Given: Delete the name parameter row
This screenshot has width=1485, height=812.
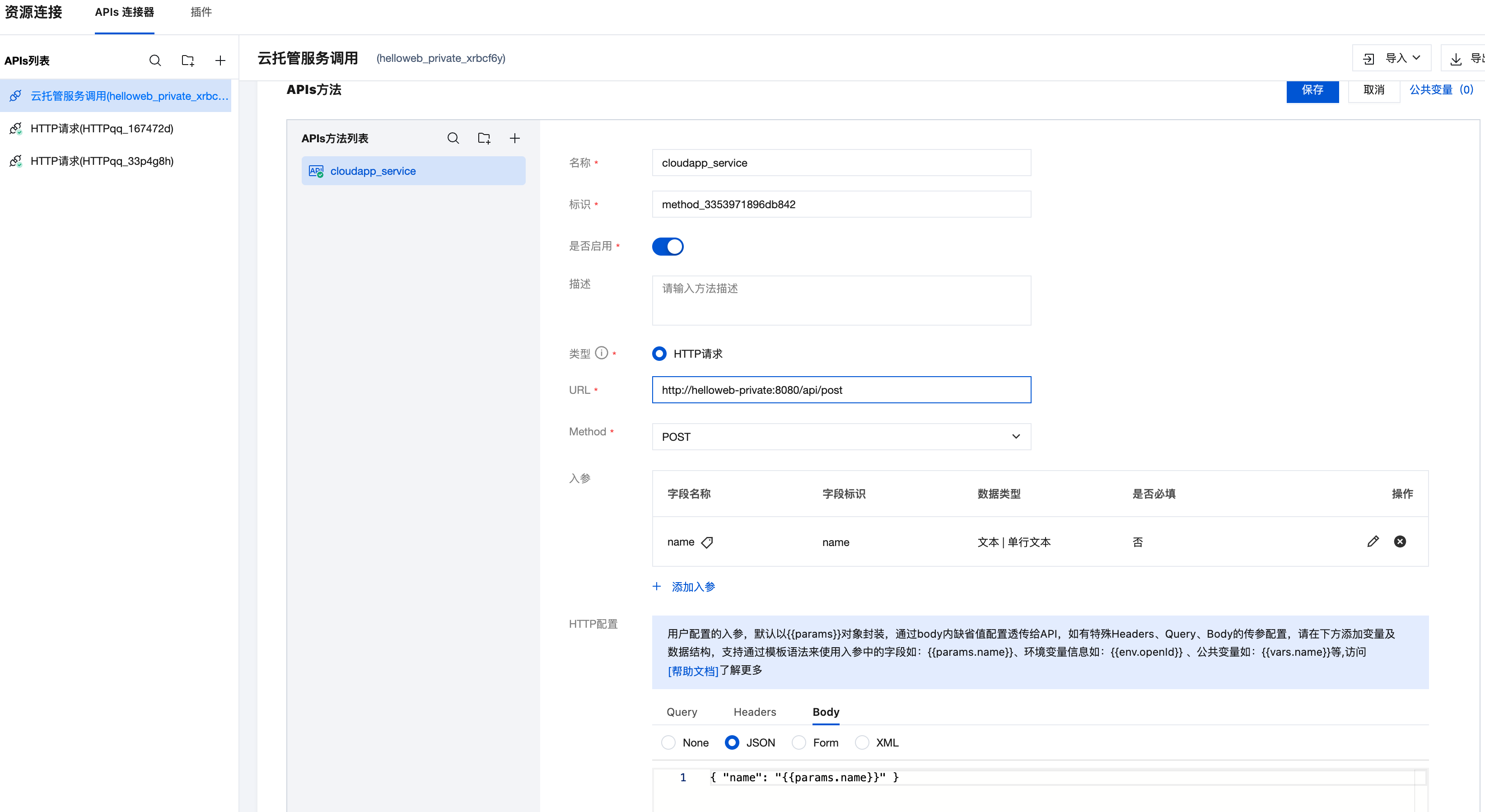Looking at the screenshot, I should 1400,541.
